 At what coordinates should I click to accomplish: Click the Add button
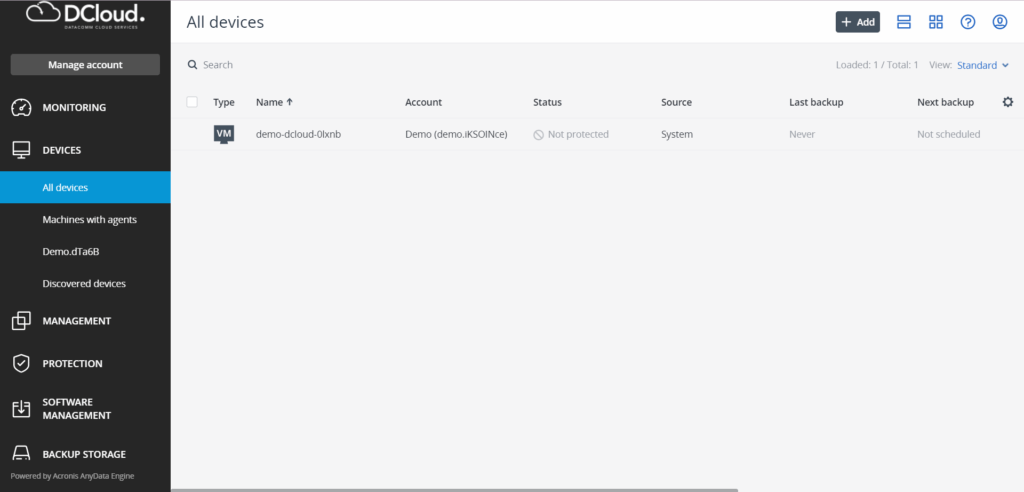tap(857, 22)
